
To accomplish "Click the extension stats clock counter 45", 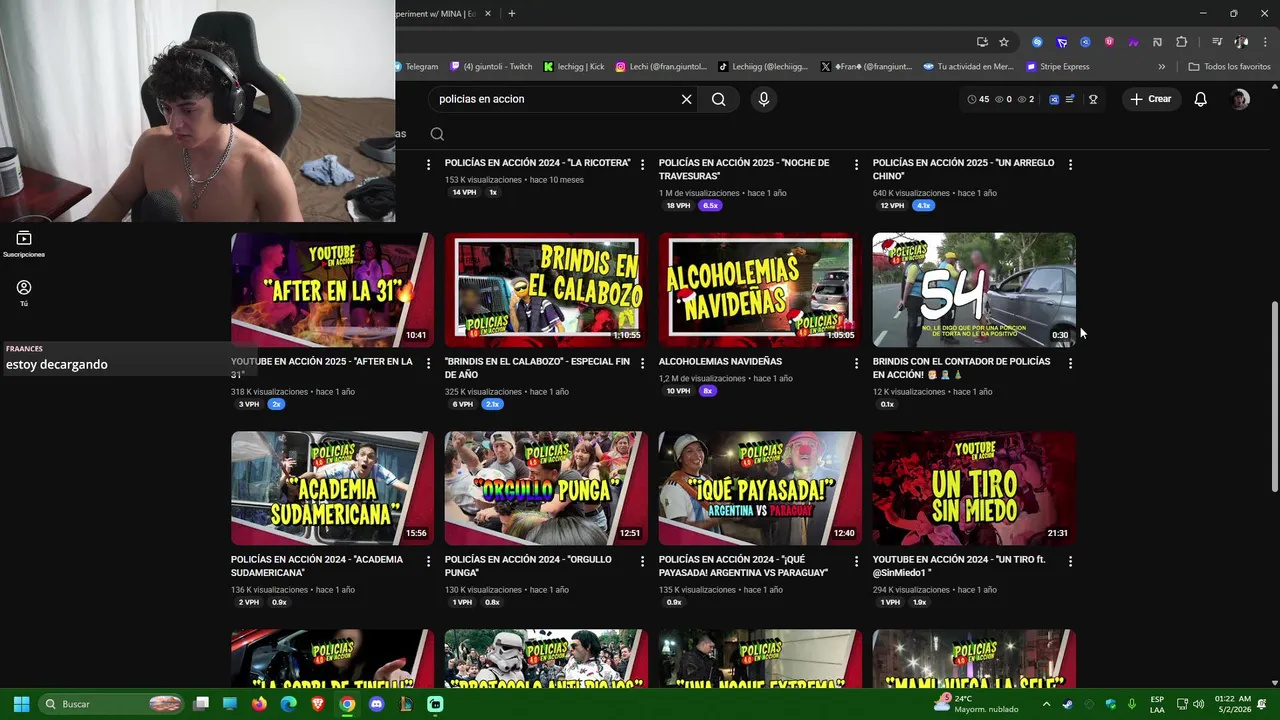I will [978, 99].
